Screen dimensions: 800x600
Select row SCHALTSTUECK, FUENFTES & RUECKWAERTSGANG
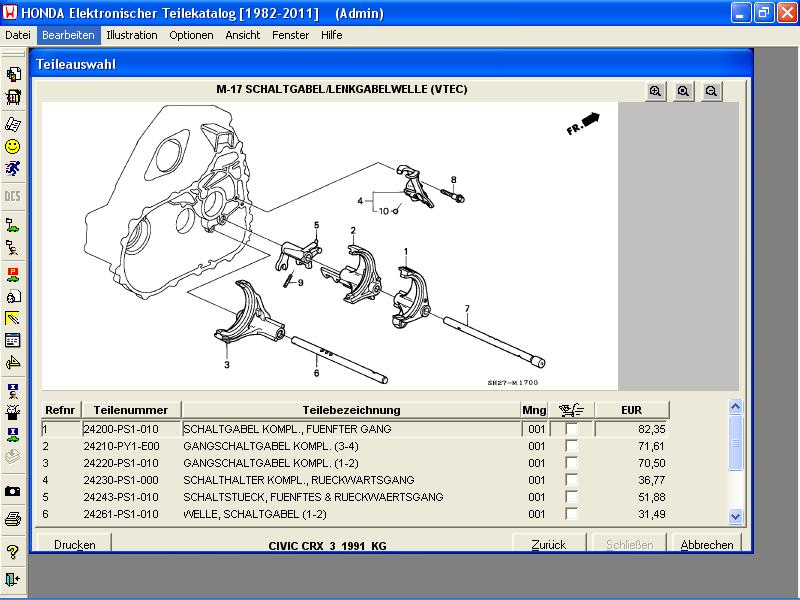pos(354,497)
